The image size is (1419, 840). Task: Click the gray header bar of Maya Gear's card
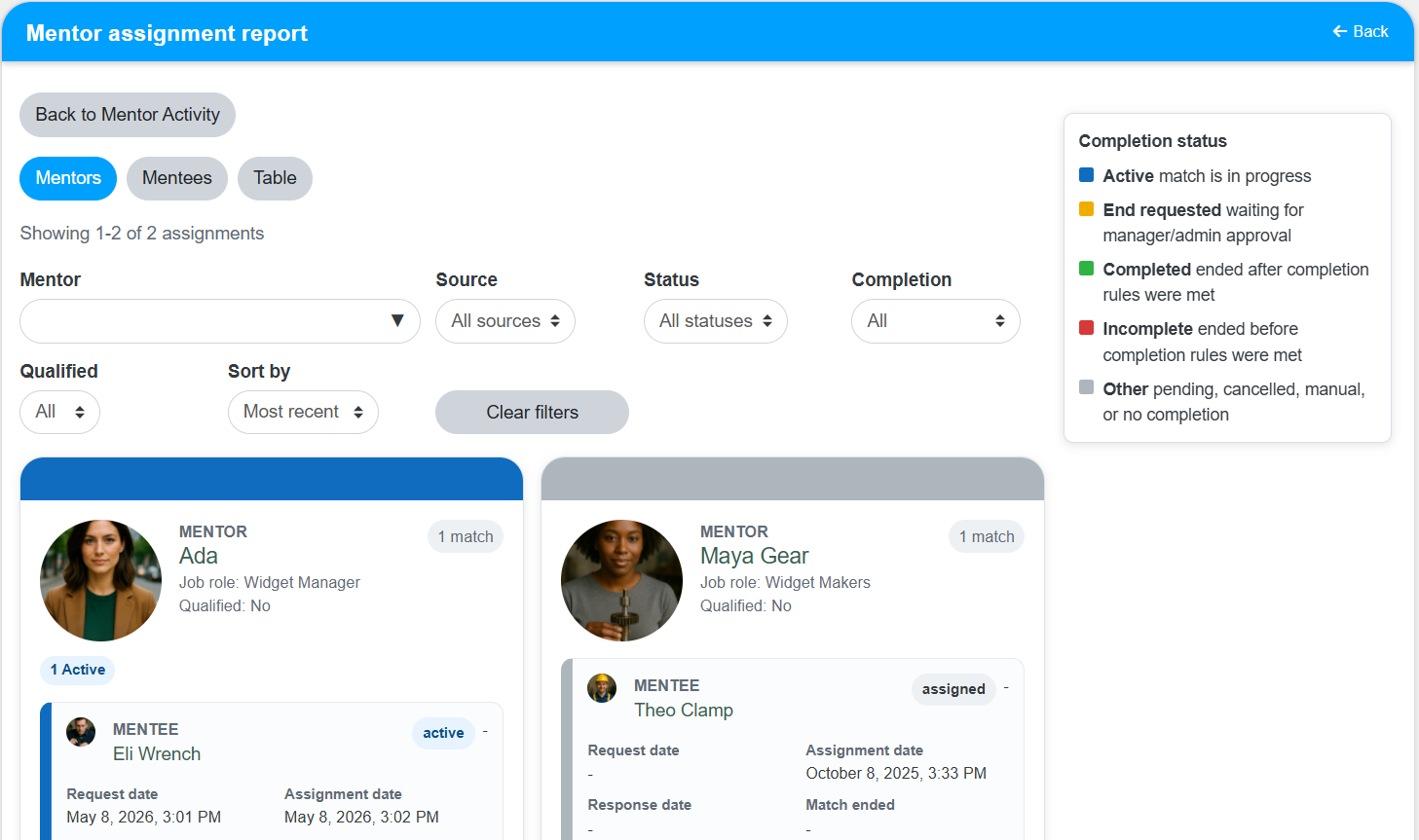tap(793, 479)
